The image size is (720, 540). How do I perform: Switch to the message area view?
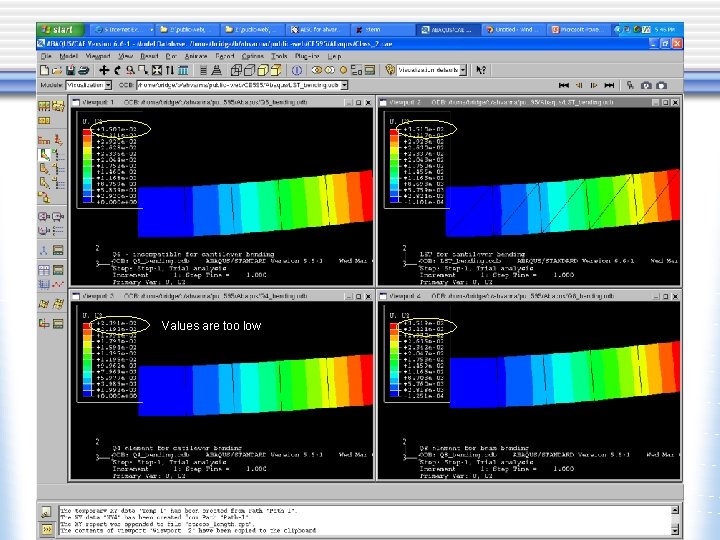(x=46, y=511)
